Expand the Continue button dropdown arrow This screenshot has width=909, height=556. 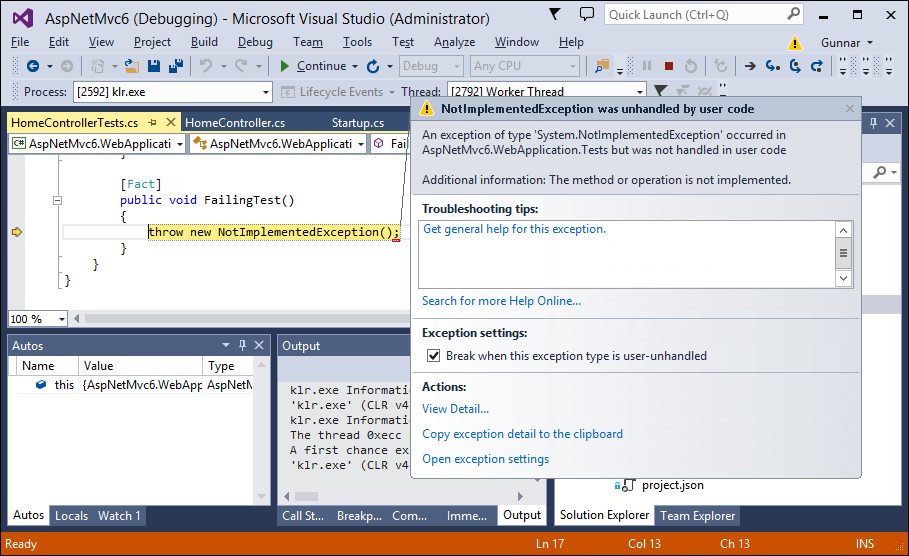click(355, 66)
